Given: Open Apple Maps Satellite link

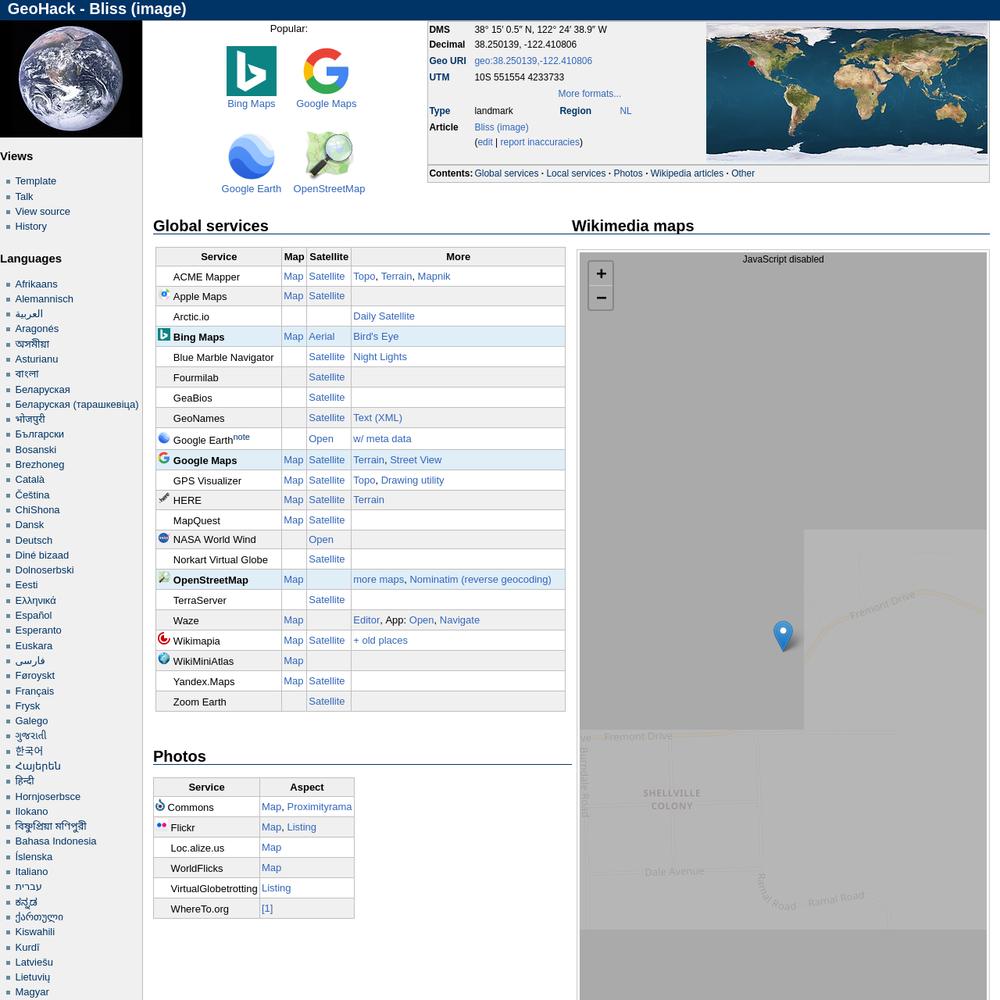Looking at the screenshot, I should pos(327,296).
